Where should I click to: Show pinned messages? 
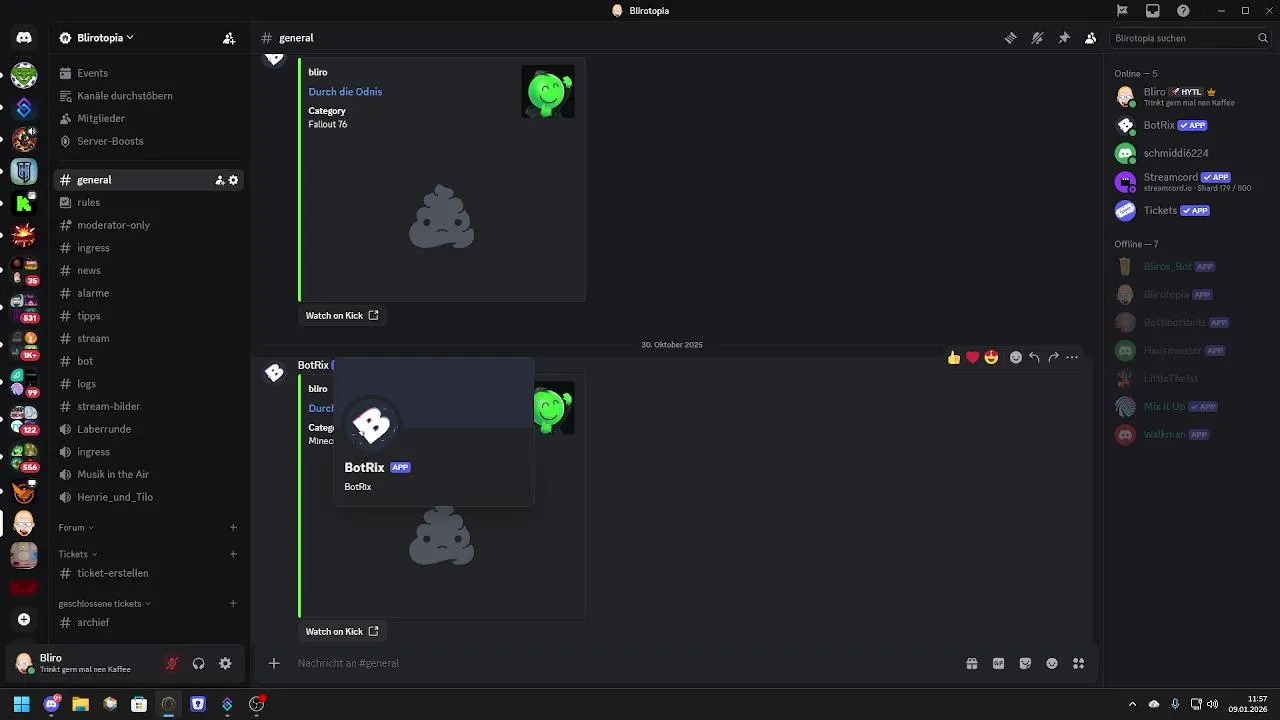click(x=1064, y=38)
